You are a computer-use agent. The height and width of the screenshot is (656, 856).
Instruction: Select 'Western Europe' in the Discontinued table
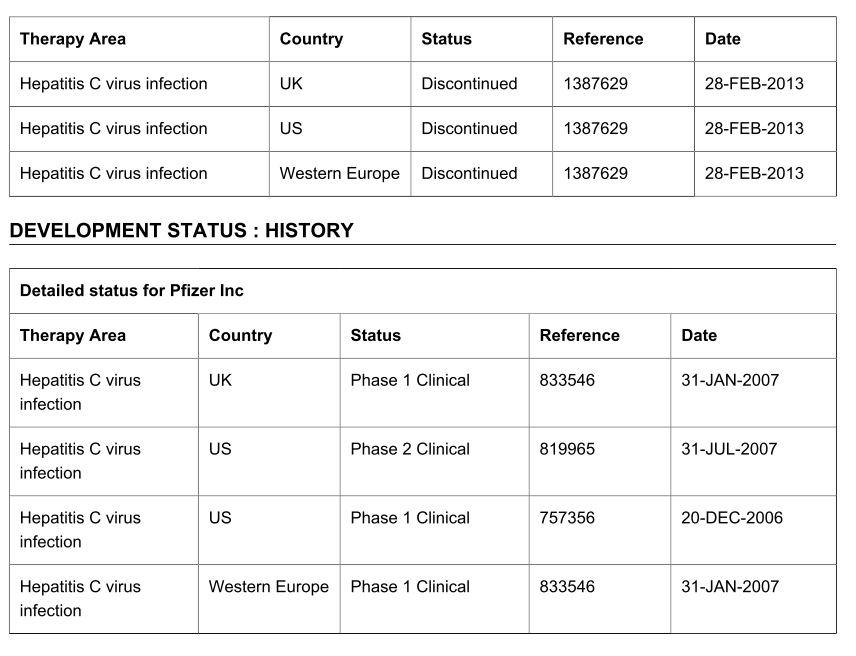[339, 173]
